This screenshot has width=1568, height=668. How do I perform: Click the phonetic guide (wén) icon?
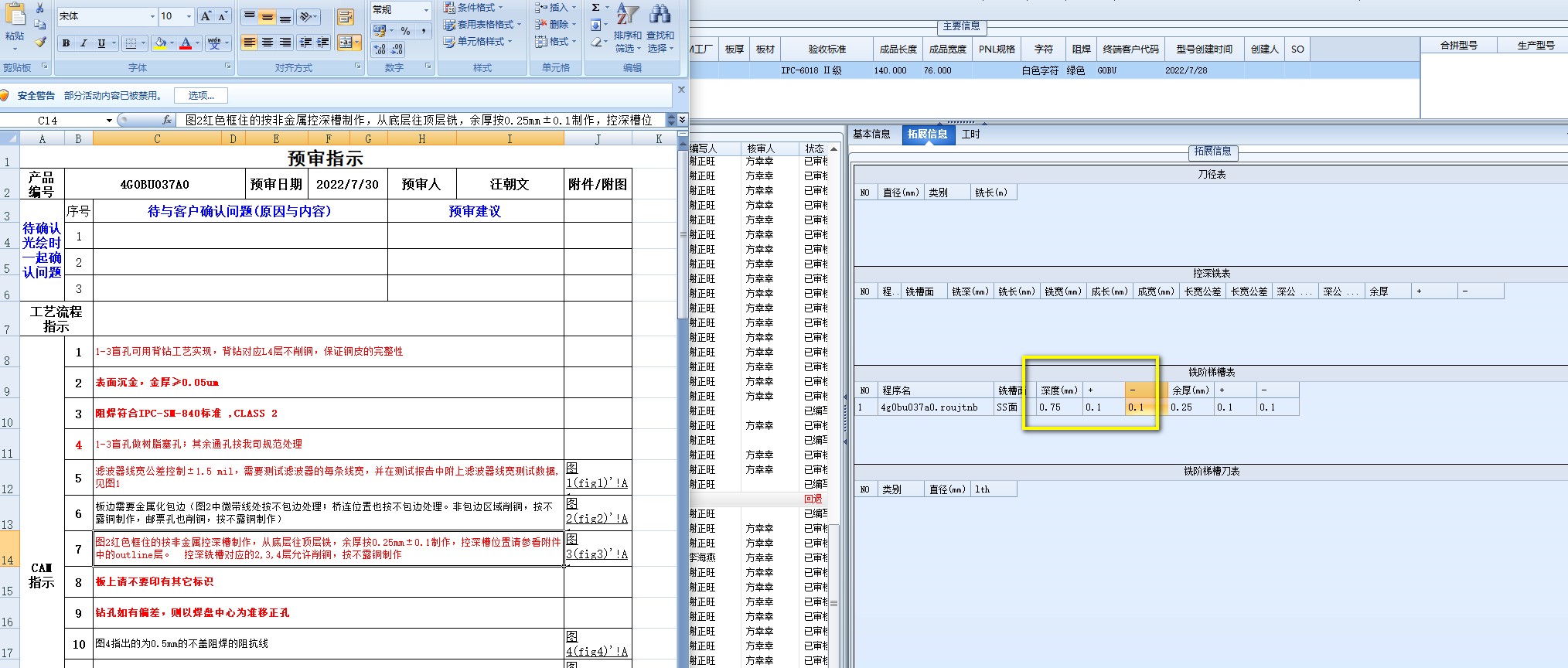(x=214, y=43)
